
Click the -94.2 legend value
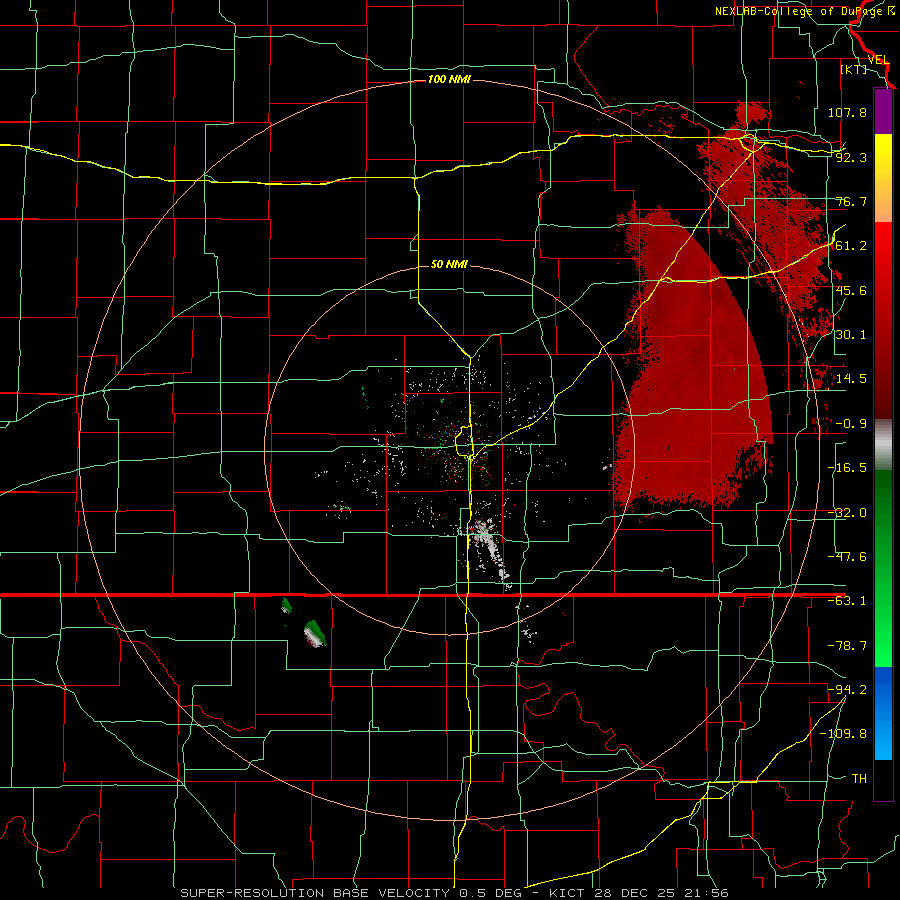[x=847, y=689]
